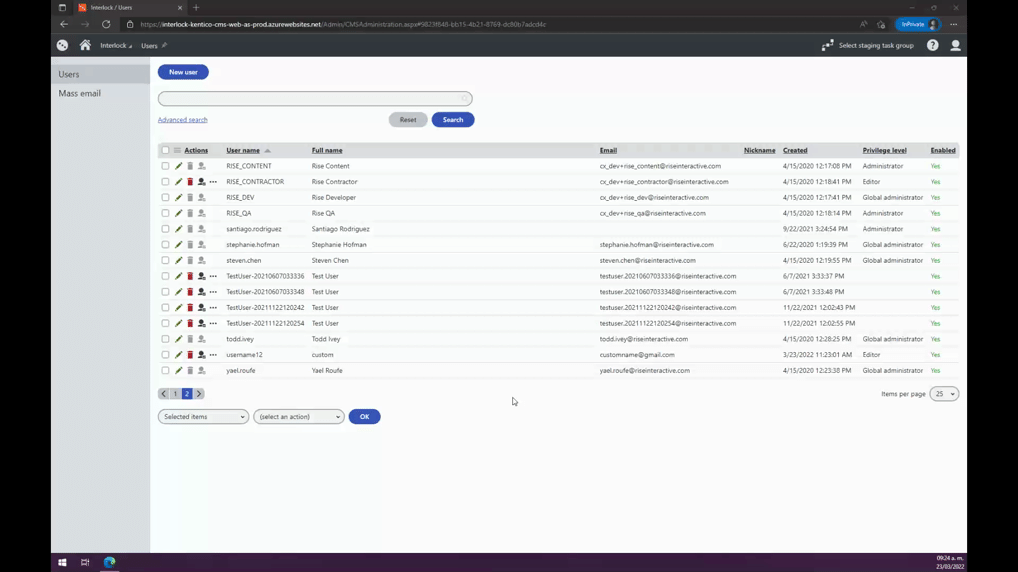Open more actions for username12 row

213,355
